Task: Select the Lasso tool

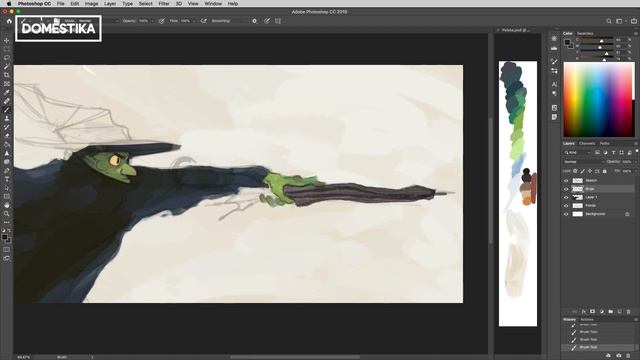Action: click(x=7, y=58)
